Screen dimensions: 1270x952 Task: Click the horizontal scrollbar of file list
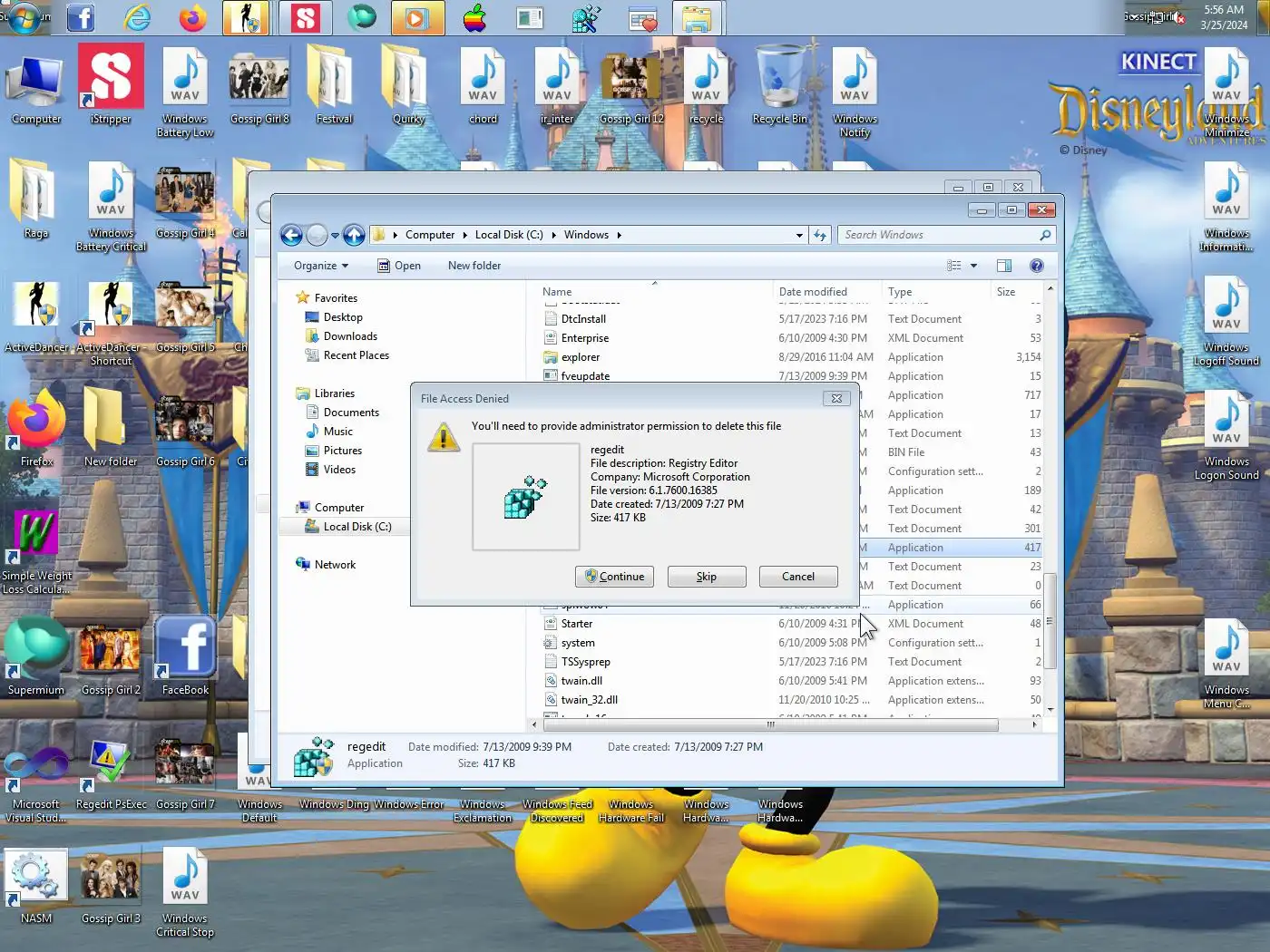pyautogui.click(x=770, y=724)
